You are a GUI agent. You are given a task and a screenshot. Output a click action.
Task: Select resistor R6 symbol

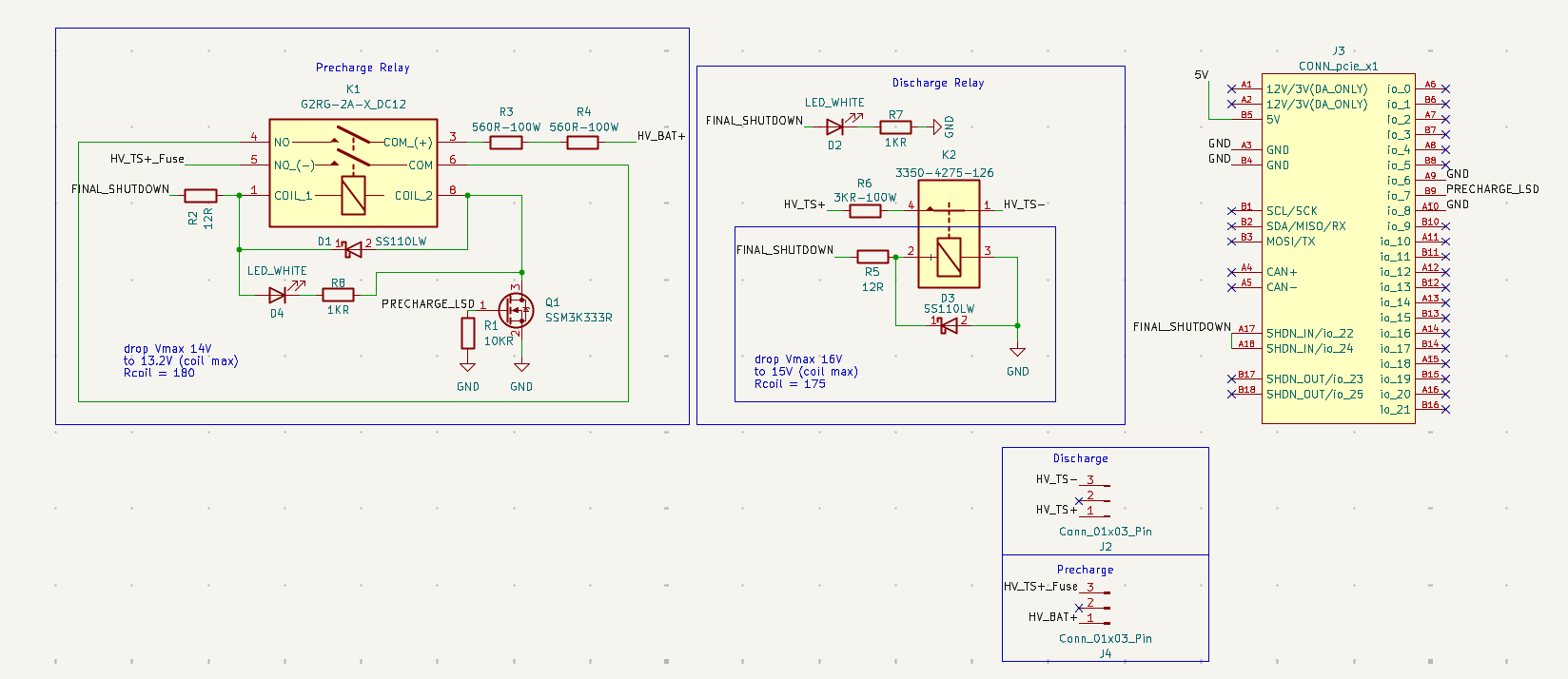pyautogui.click(x=865, y=210)
